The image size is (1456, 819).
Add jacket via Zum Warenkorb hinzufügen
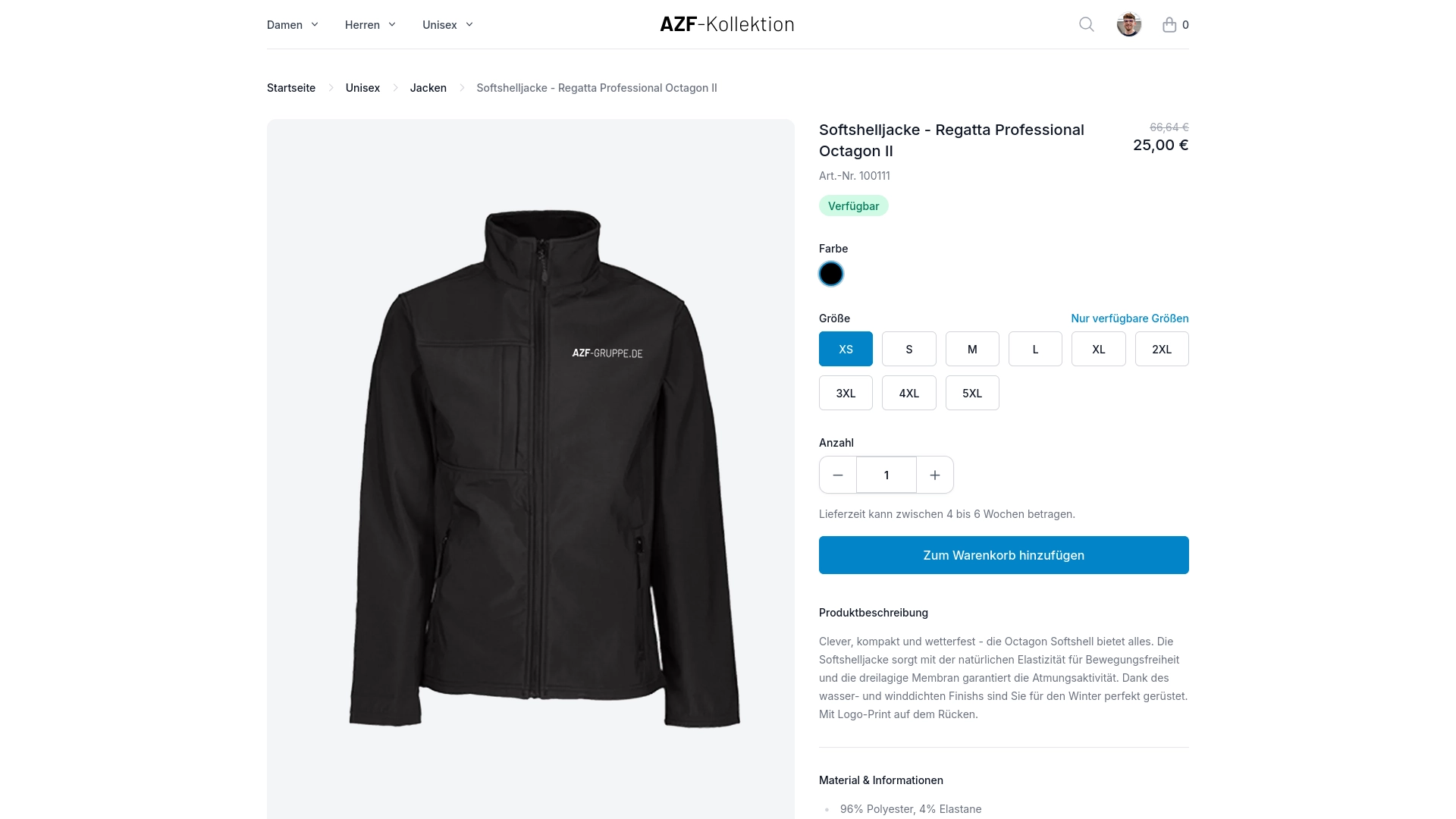pos(1004,555)
